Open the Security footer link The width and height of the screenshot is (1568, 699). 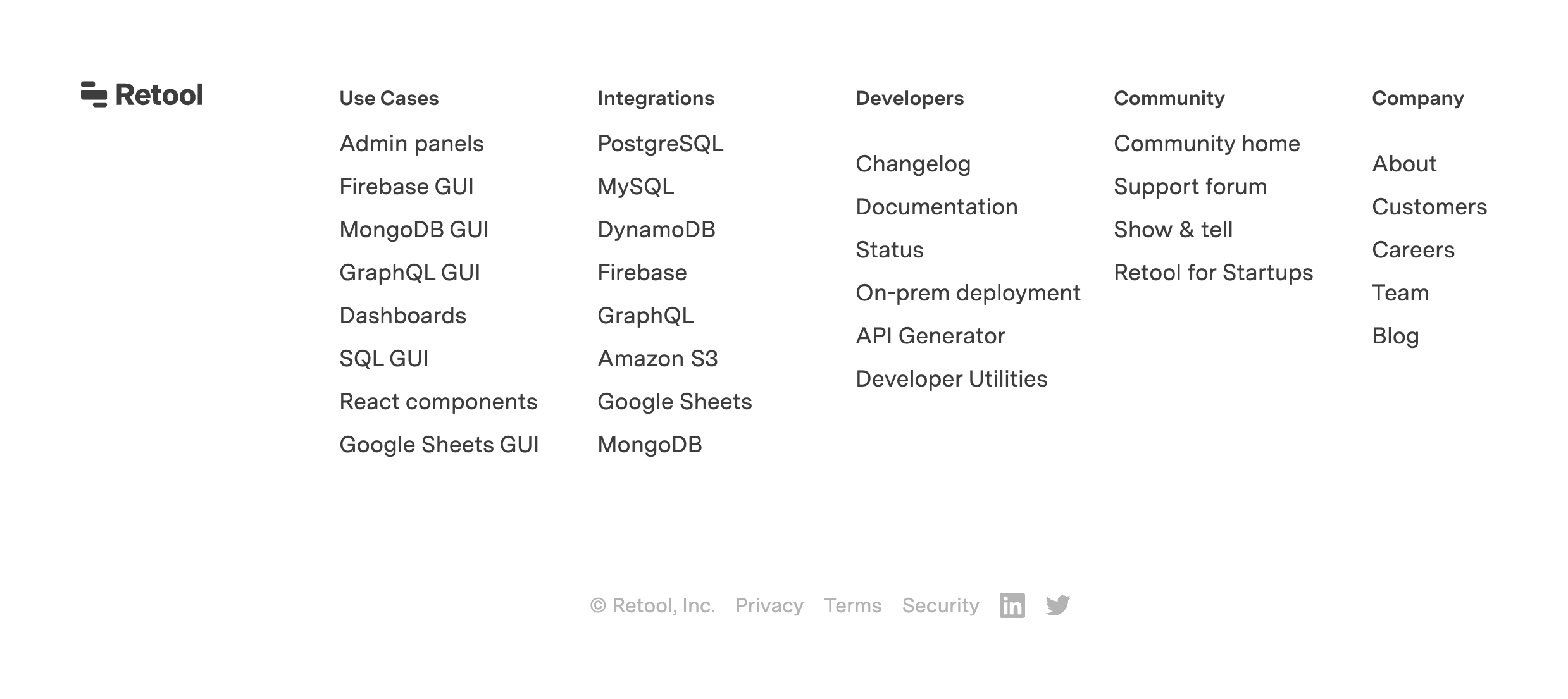coord(940,605)
